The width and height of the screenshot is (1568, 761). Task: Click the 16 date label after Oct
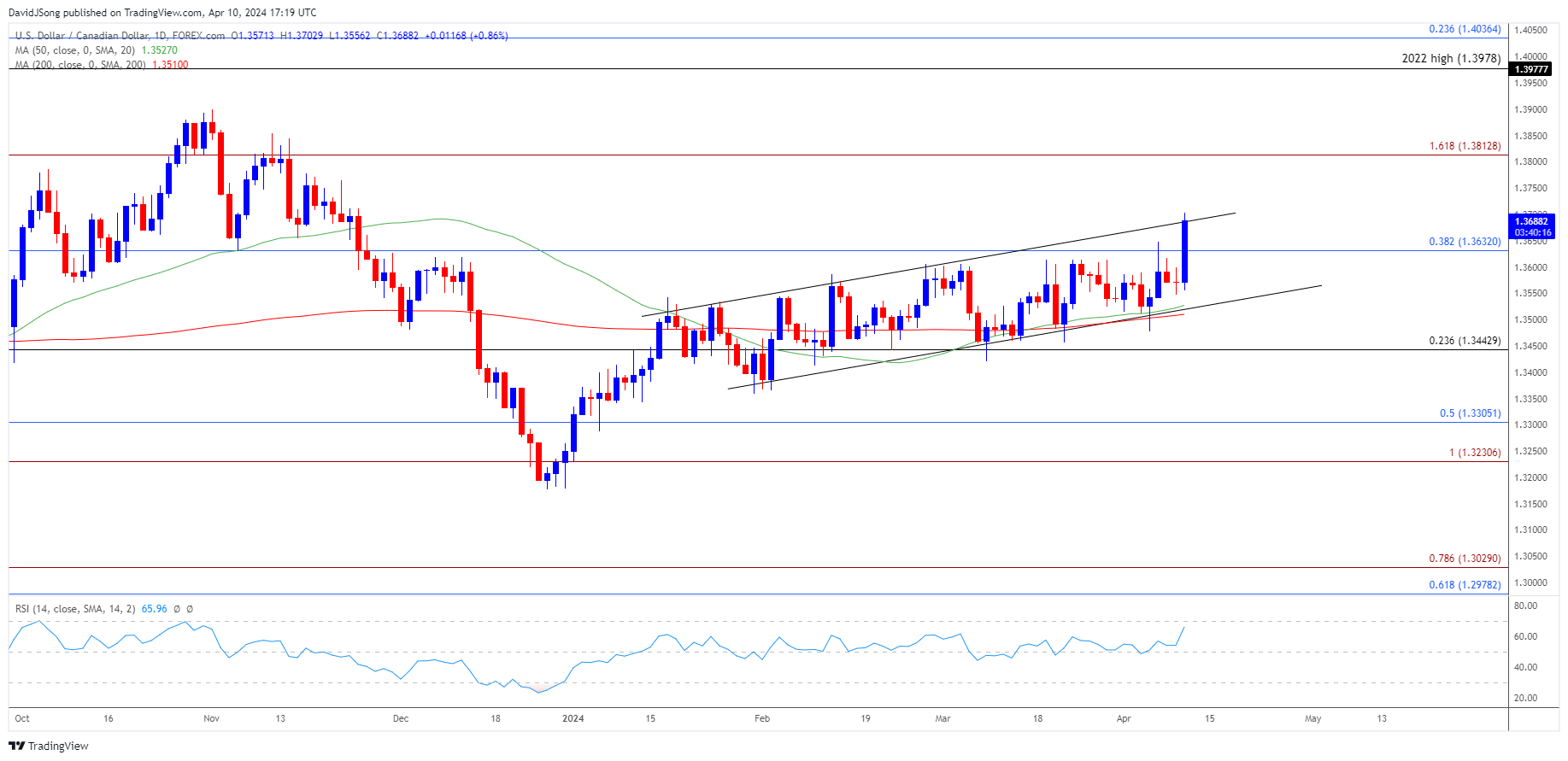tap(109, 718)
